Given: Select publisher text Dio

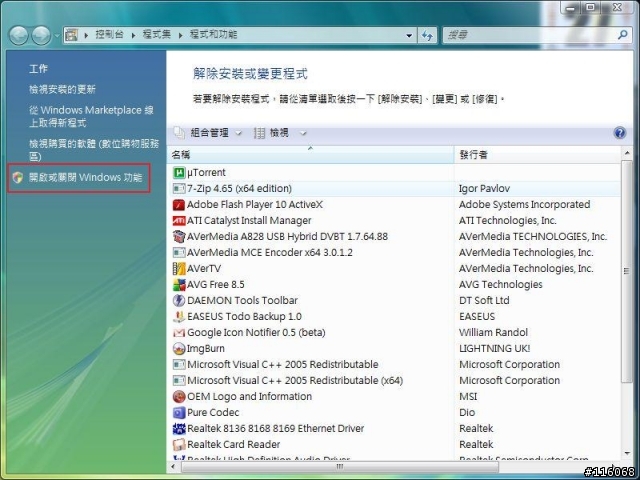Looking at the screenshot, I should [x=467, y=413].
